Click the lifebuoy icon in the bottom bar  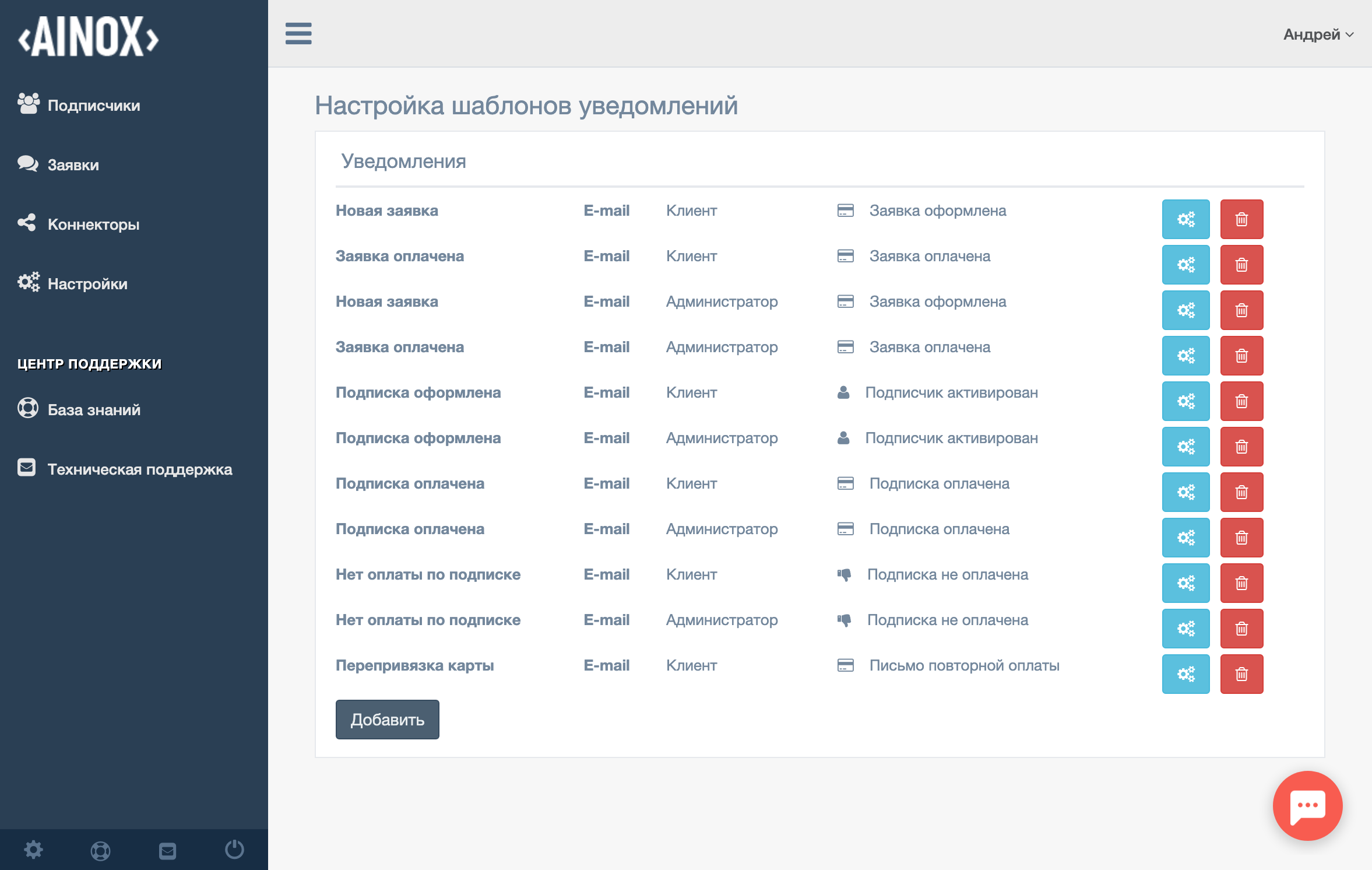click(100, 851)
